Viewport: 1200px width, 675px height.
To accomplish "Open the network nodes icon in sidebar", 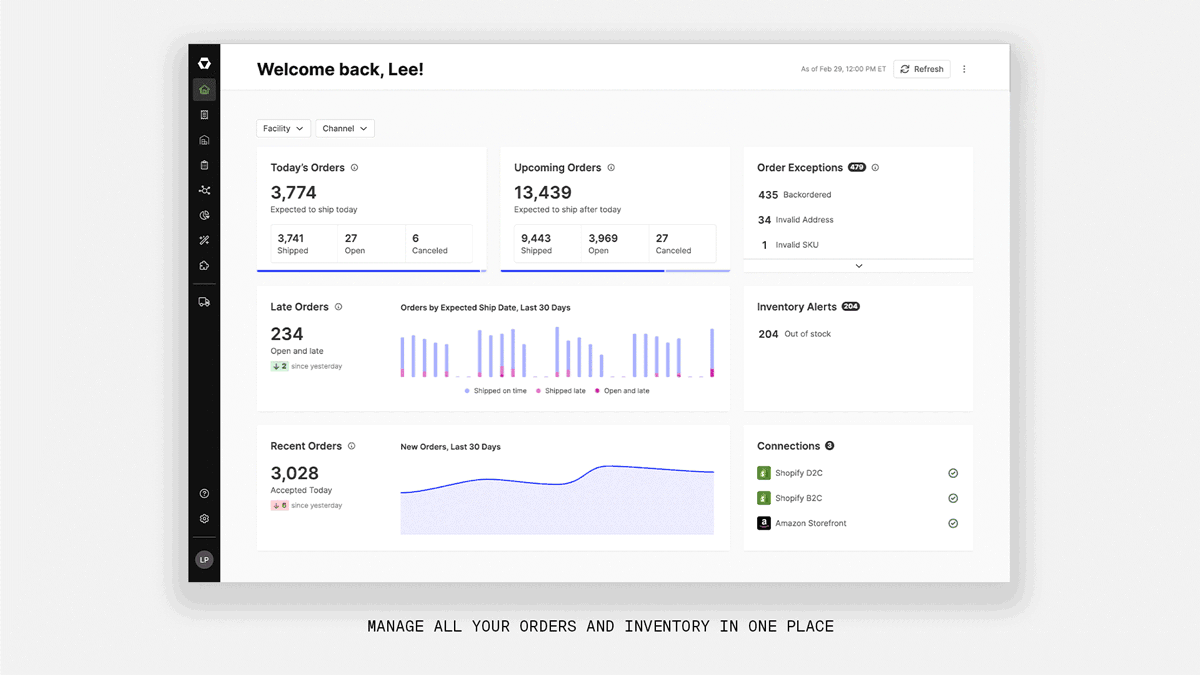I will coord(204,190).
